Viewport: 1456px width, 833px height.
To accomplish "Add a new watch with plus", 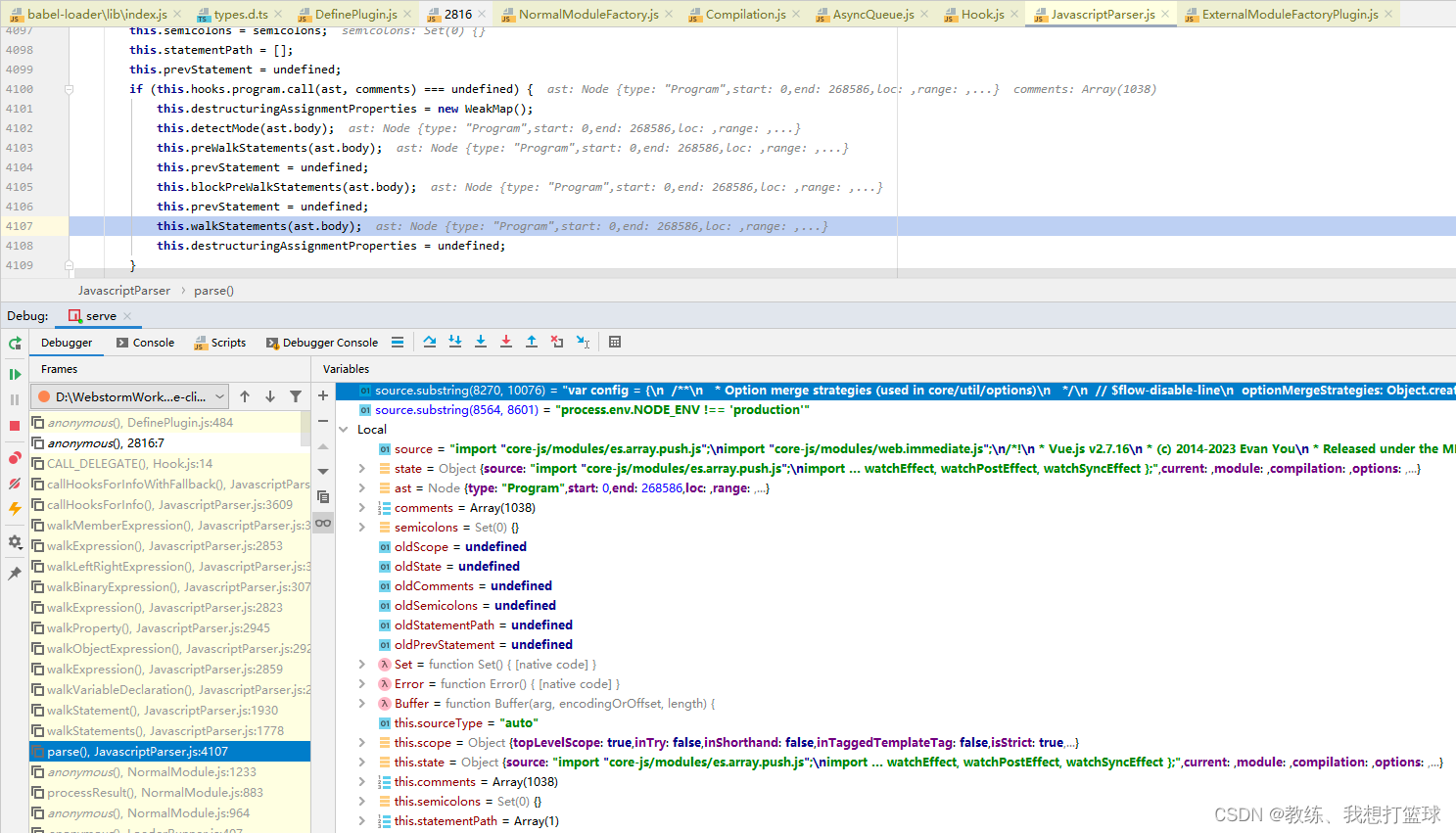I will tap(323, 395).
